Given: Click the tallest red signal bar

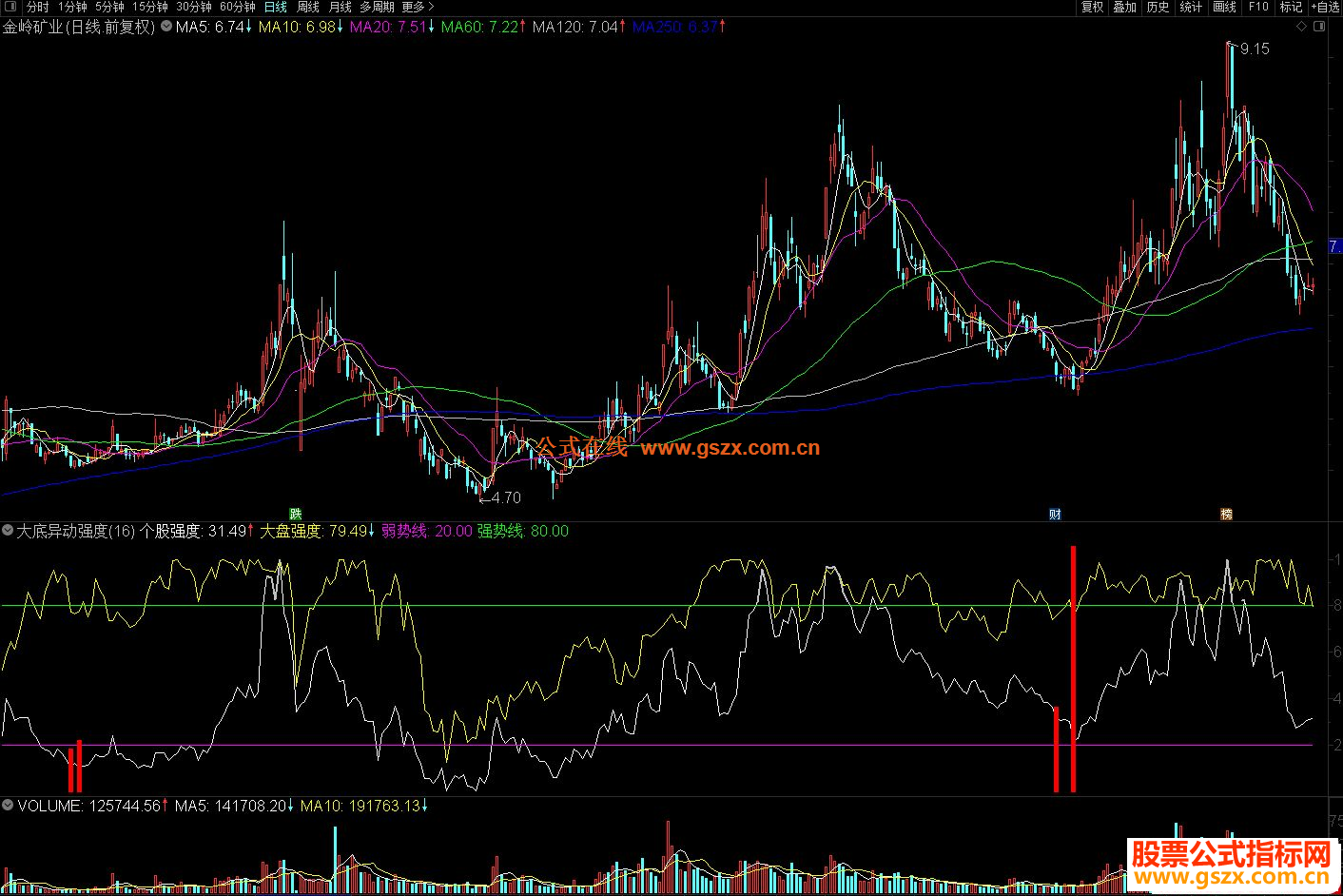Looking at the screenshot, I should [x=1073, y=669].
